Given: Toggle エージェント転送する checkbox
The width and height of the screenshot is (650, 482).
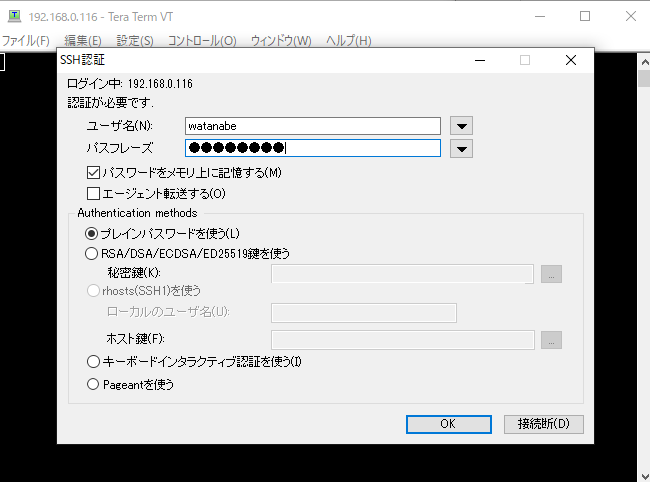Looking at the screenshot, I should coord(94,193).
